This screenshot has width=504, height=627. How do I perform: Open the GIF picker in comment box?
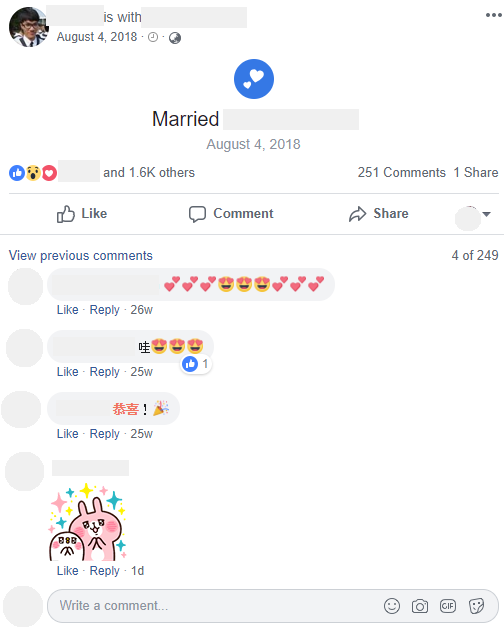pos(448,606)
